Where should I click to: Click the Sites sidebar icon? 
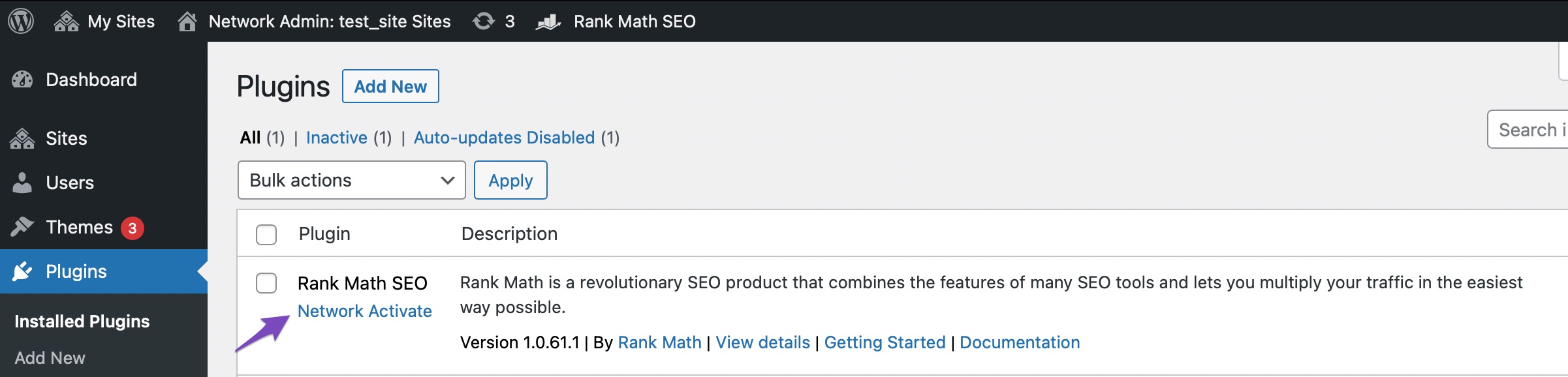pos(22,138)
